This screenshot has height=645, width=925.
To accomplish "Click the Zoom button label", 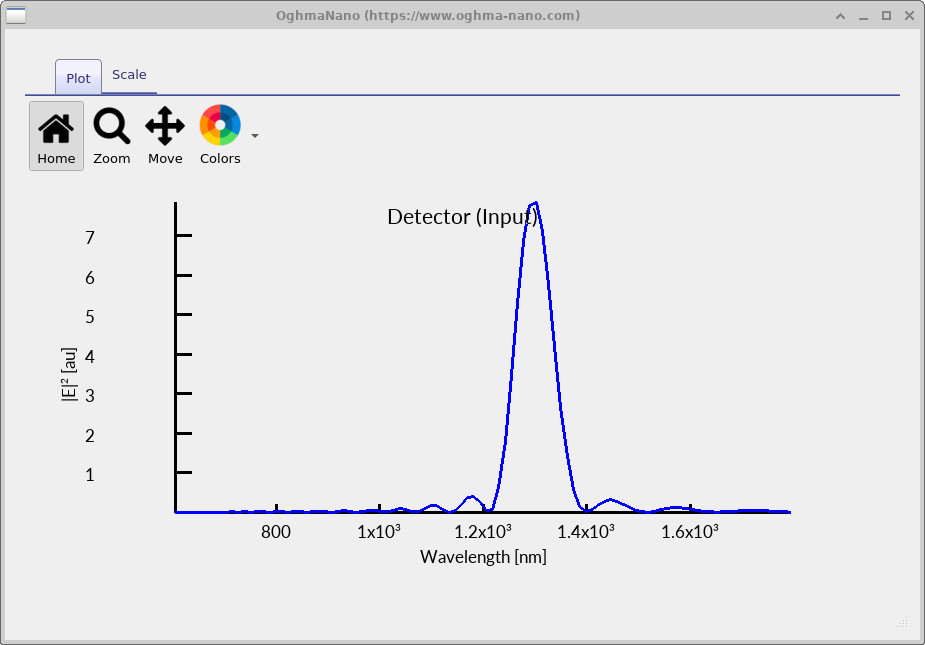I will pyautogui.click(x=111, y=158).
